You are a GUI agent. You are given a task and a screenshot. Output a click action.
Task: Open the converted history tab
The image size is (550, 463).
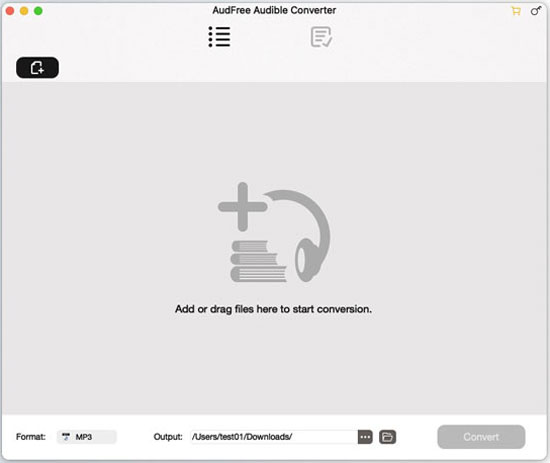[x=321, y=37]
